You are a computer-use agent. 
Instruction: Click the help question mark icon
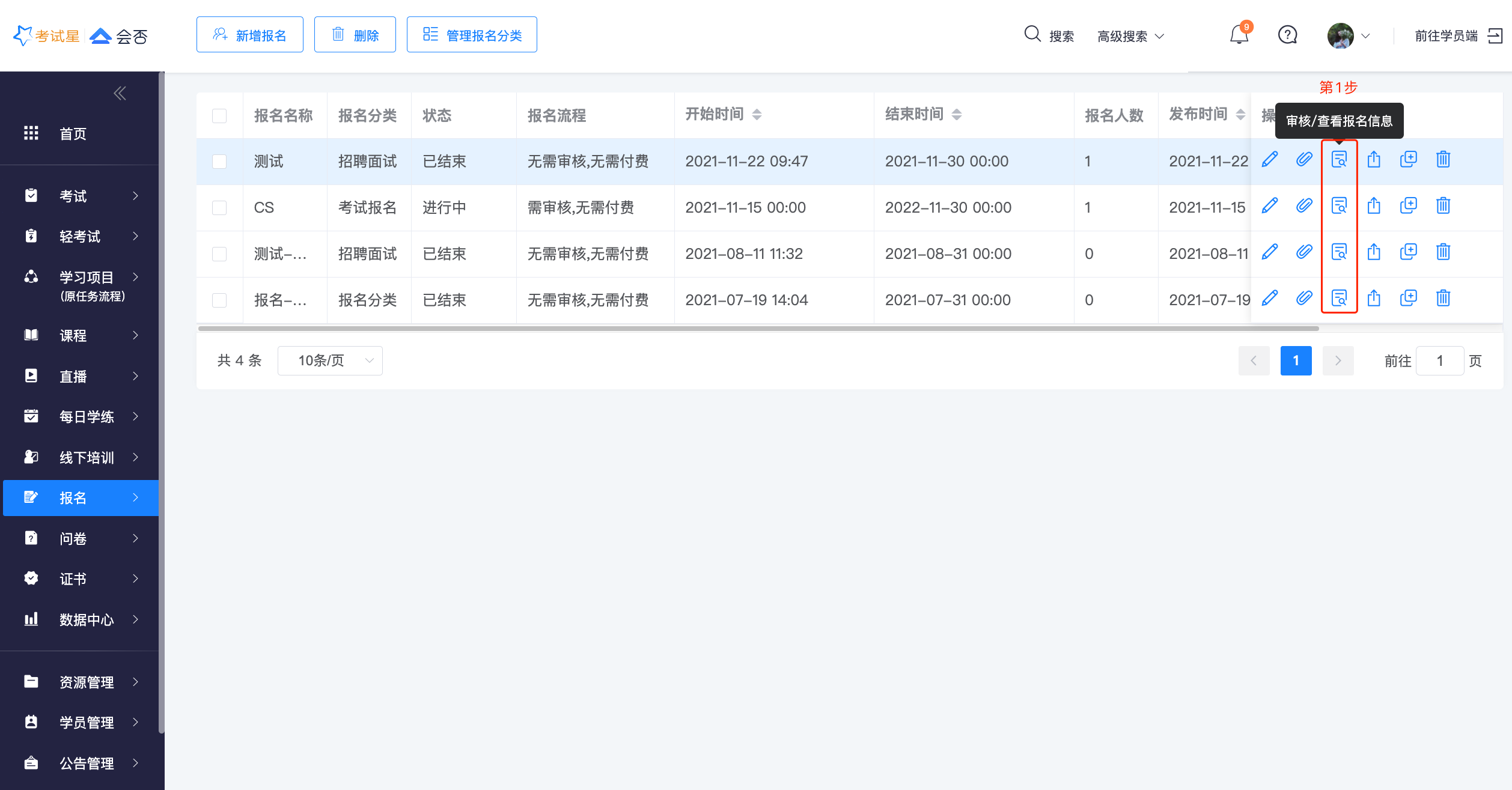pyautogui.click(x=1287, y=35)
